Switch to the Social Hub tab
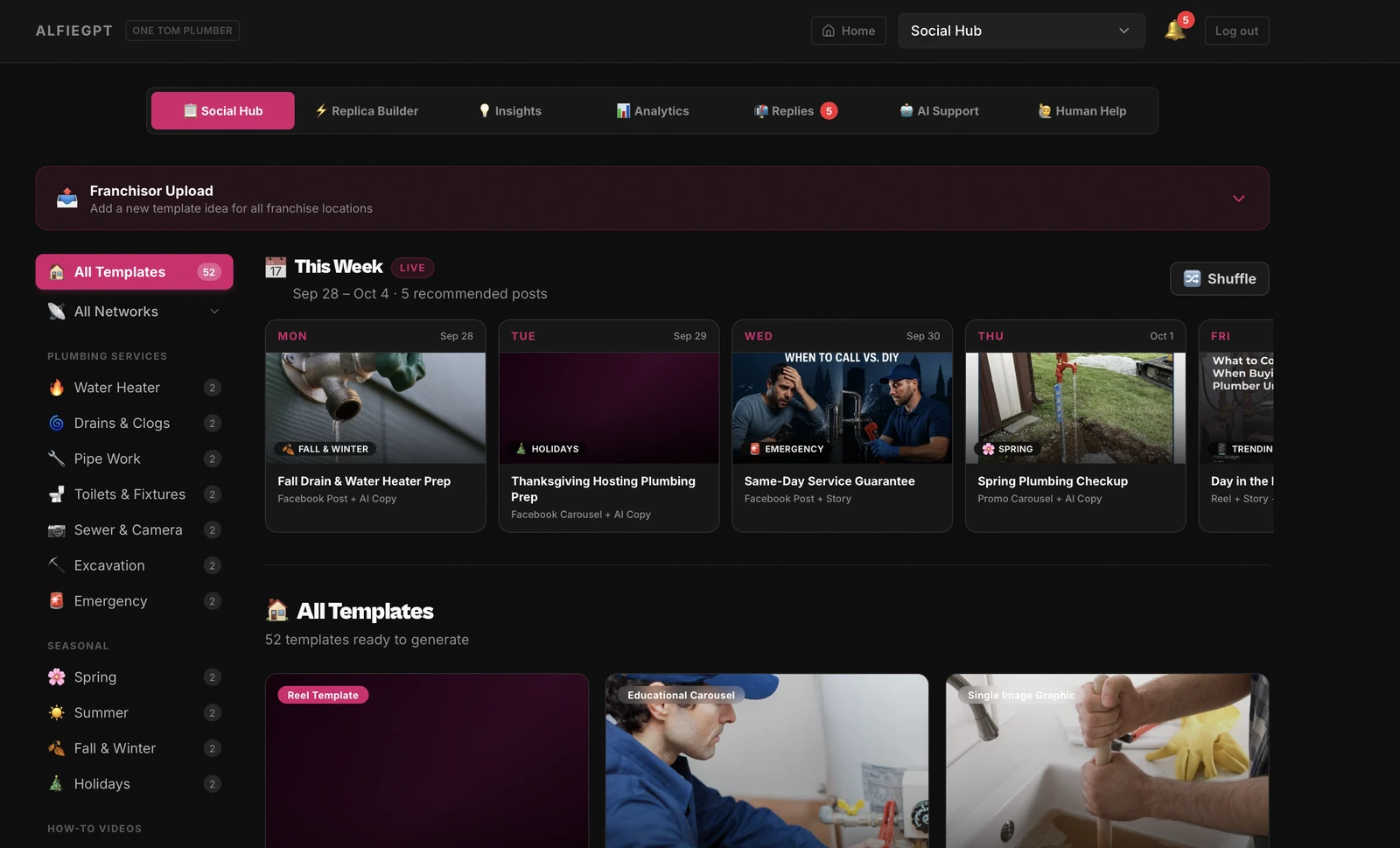The width and height of the screenshot is (1400, 848). pyautogui.click(x=223, y=111)
